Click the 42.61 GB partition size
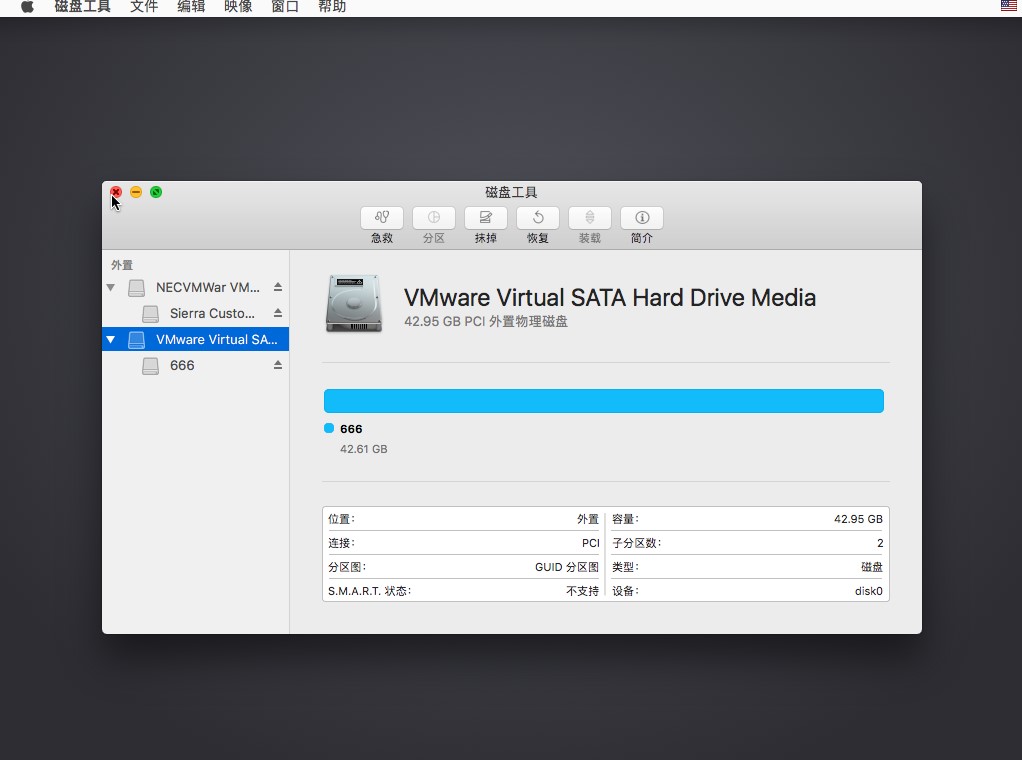This screenshot has width=1022, height=760. pyautogui.click(x=364, y=449)
